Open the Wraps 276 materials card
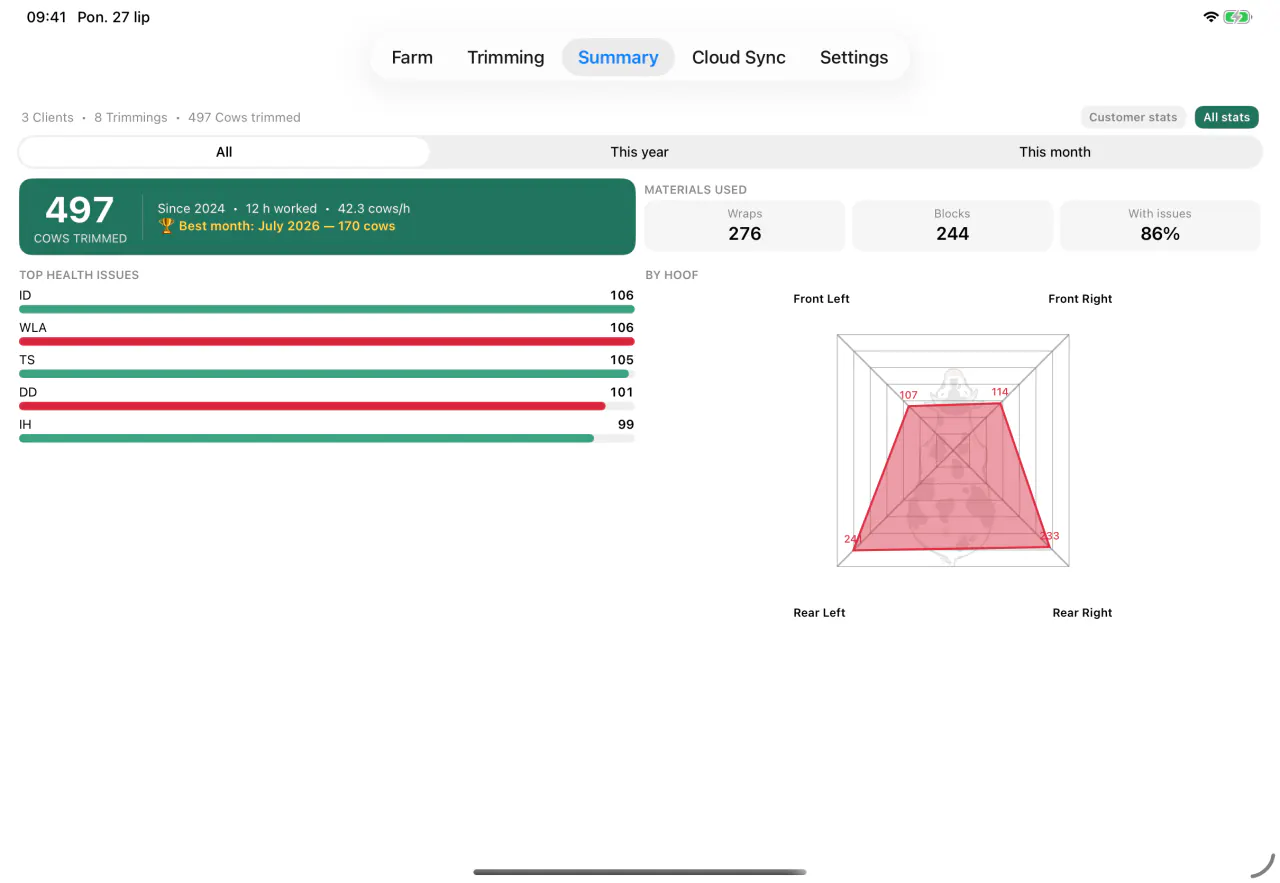The height and width of the screenshot is (883, 1280). pyautogui.click(x=745, y=225)
